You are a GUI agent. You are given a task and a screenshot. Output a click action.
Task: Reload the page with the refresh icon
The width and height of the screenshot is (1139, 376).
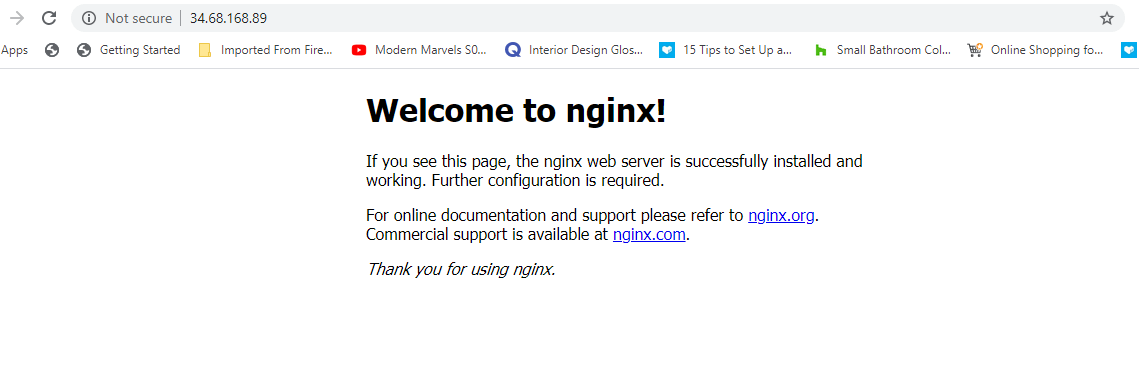tap(49, 18)
